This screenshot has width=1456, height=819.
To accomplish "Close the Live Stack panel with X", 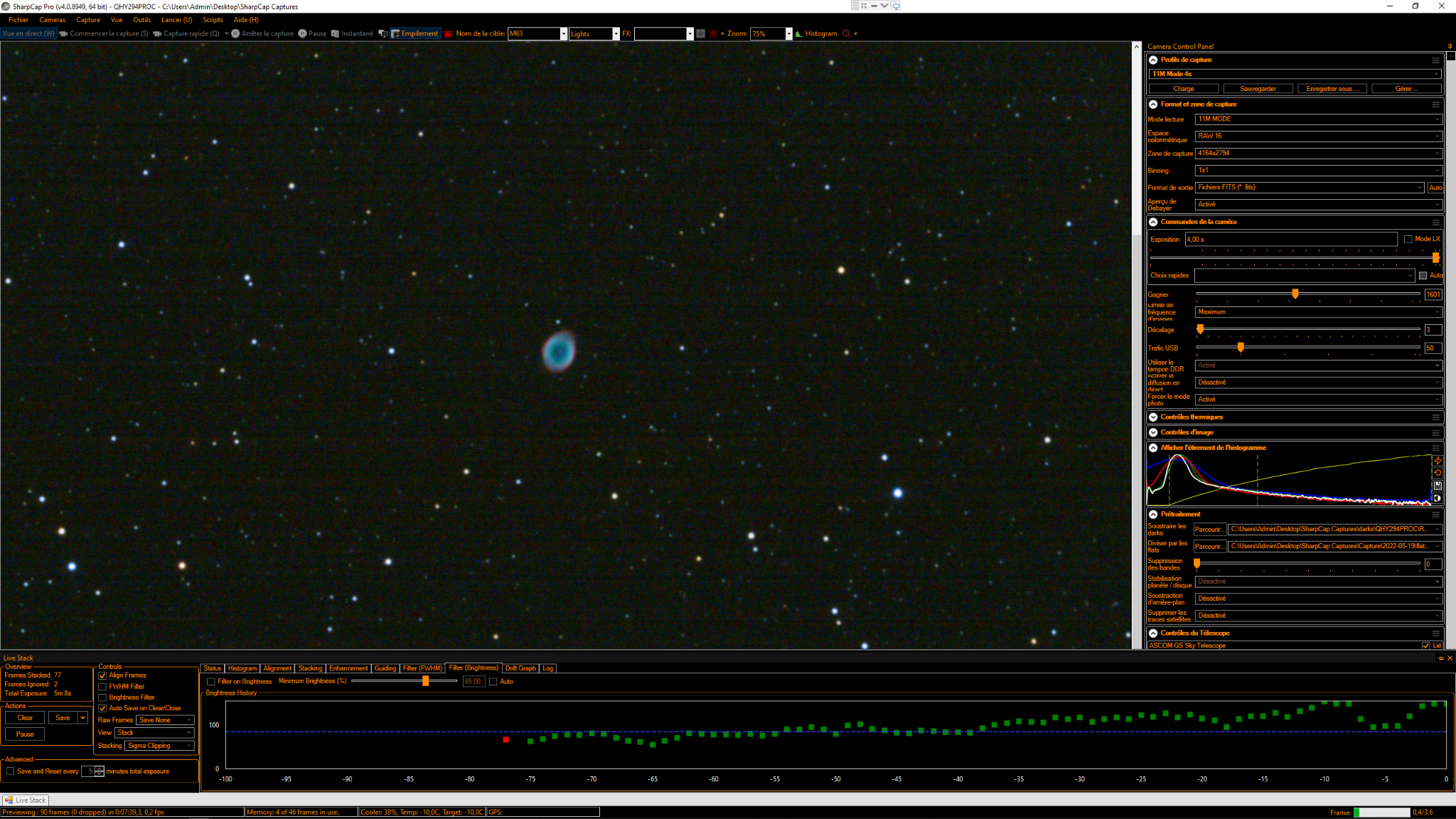I will 1450,658.
